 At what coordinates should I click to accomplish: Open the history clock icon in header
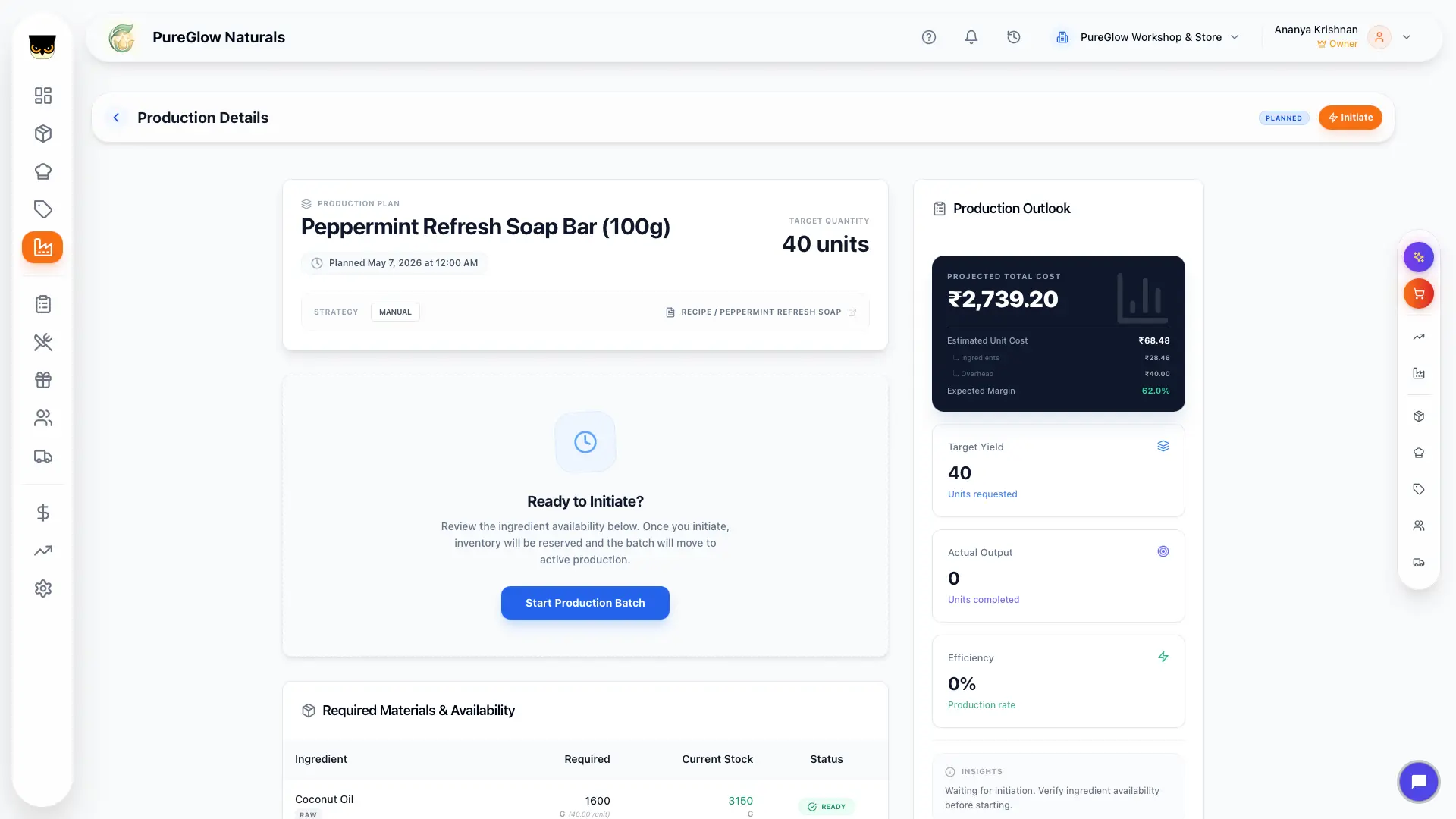click(x=1014, y=37)
